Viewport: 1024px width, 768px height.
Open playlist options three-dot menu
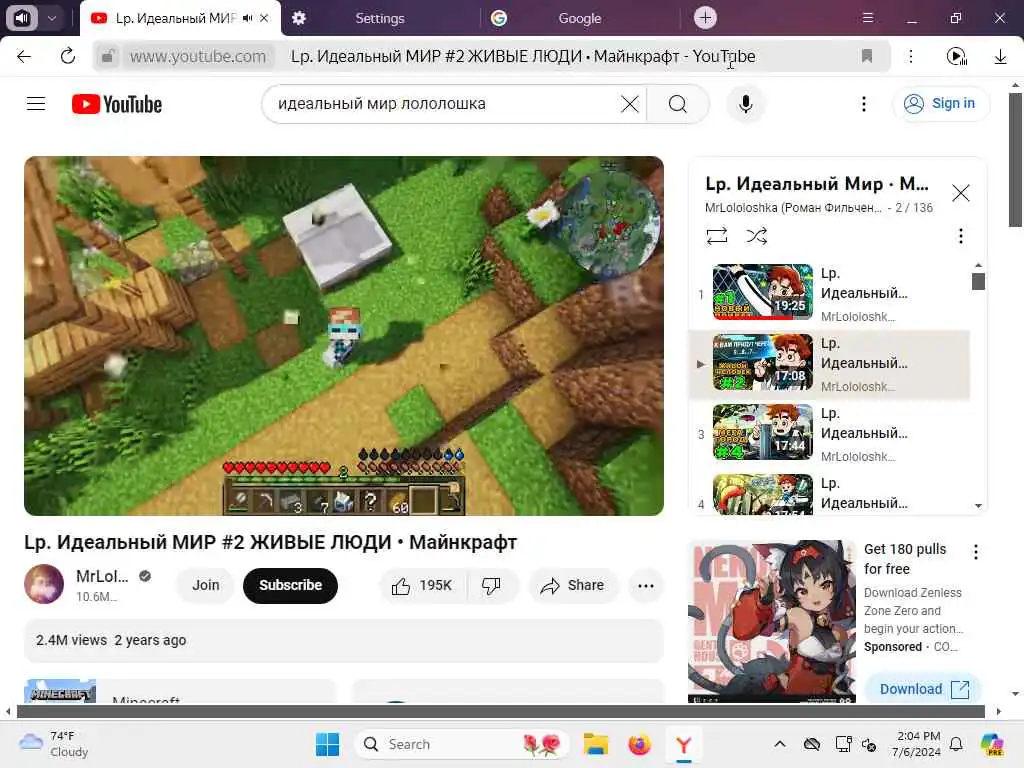[960, 236]
